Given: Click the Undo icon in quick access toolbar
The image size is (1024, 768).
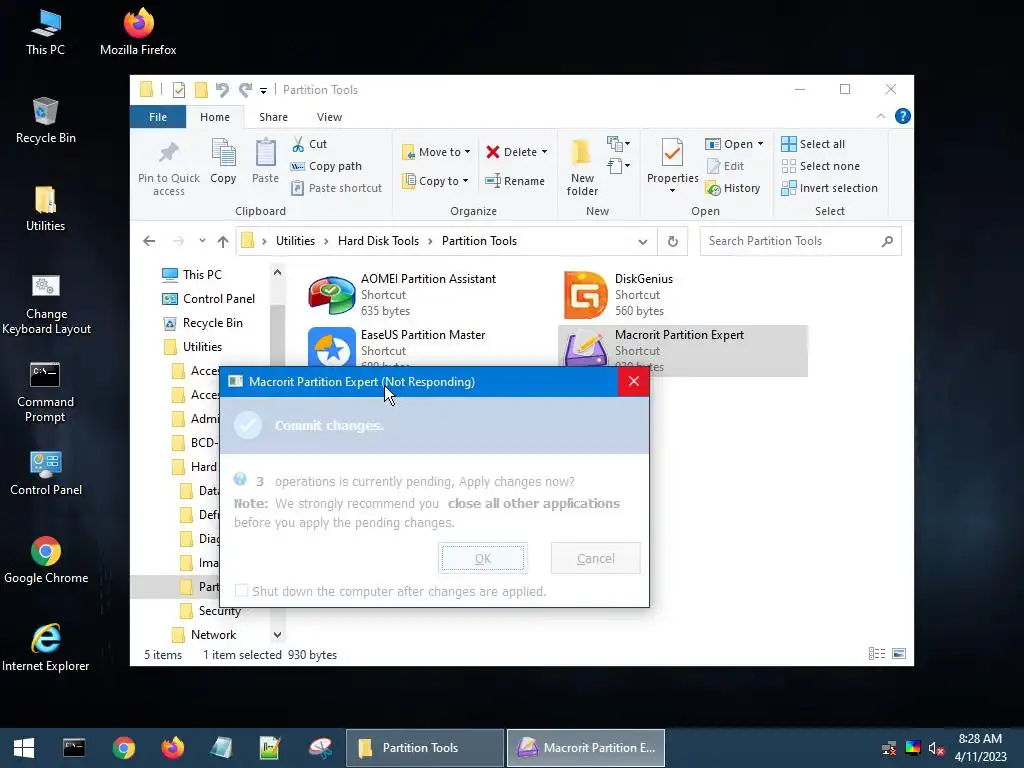Looking at the screenshot, I should tap(222, 90).
